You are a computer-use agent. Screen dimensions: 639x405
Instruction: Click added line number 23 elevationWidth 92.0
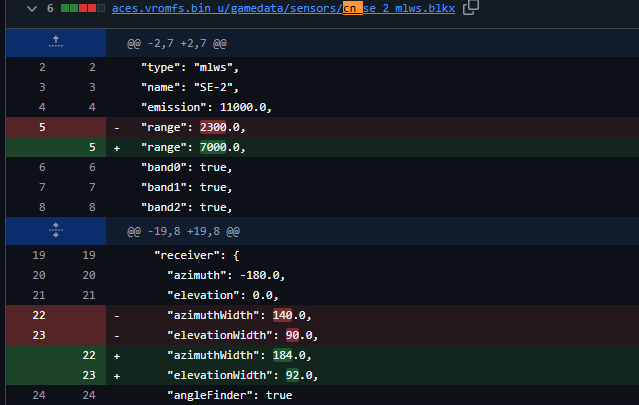point(89,375)
